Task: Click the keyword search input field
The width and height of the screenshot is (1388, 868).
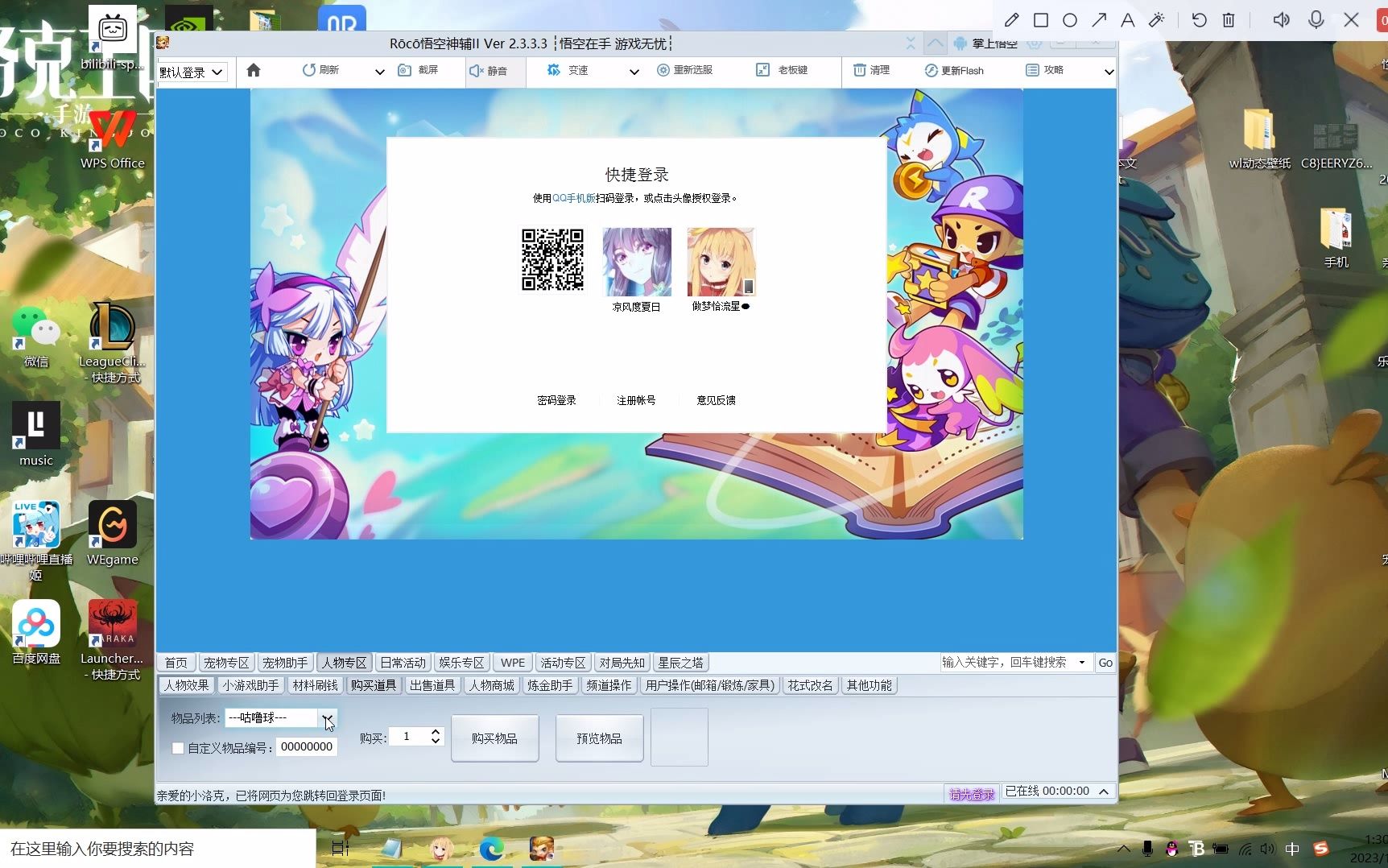Action: 1006,663
